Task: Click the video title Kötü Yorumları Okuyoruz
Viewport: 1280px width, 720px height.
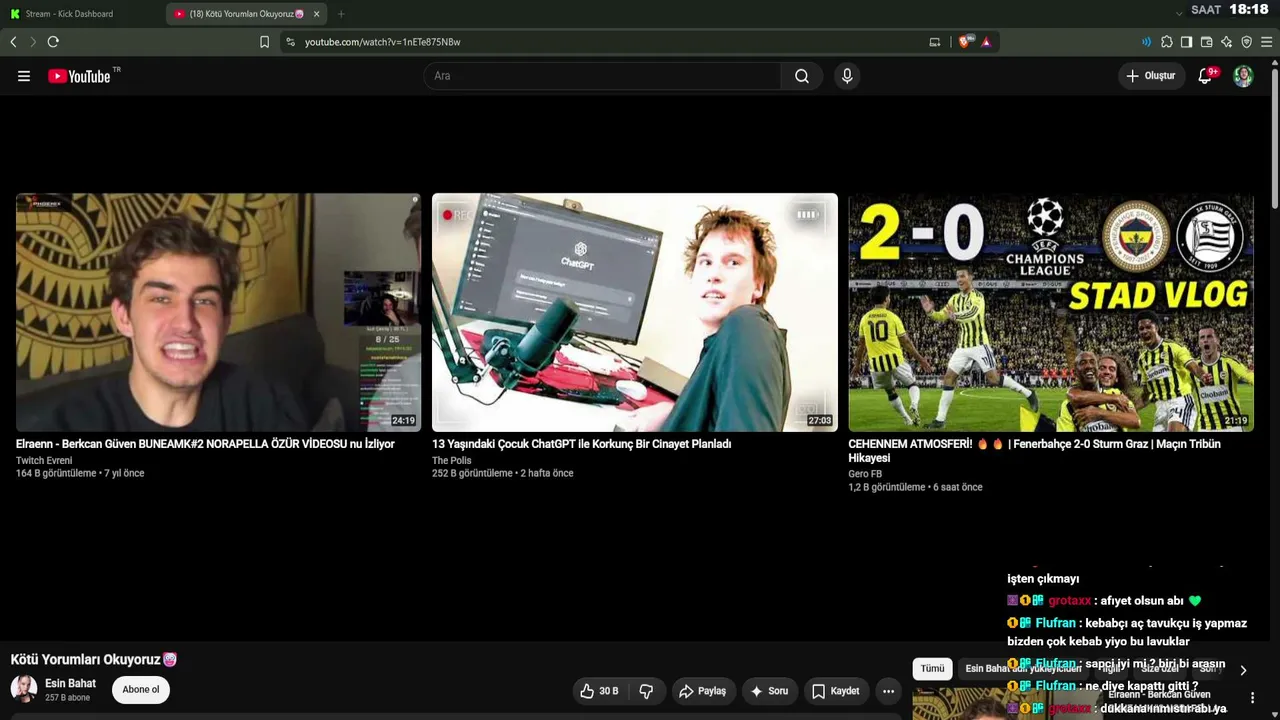Action: [94, 660]
